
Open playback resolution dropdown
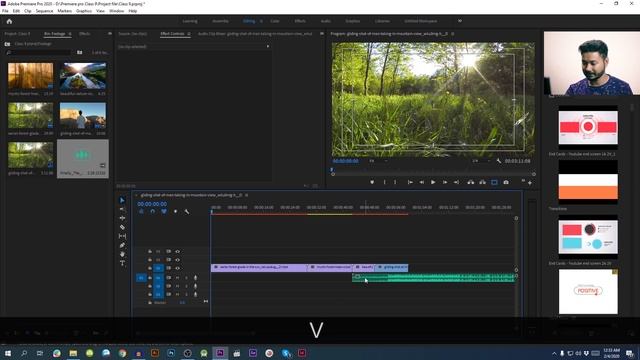pyautogui.click(x=481, y=161)
